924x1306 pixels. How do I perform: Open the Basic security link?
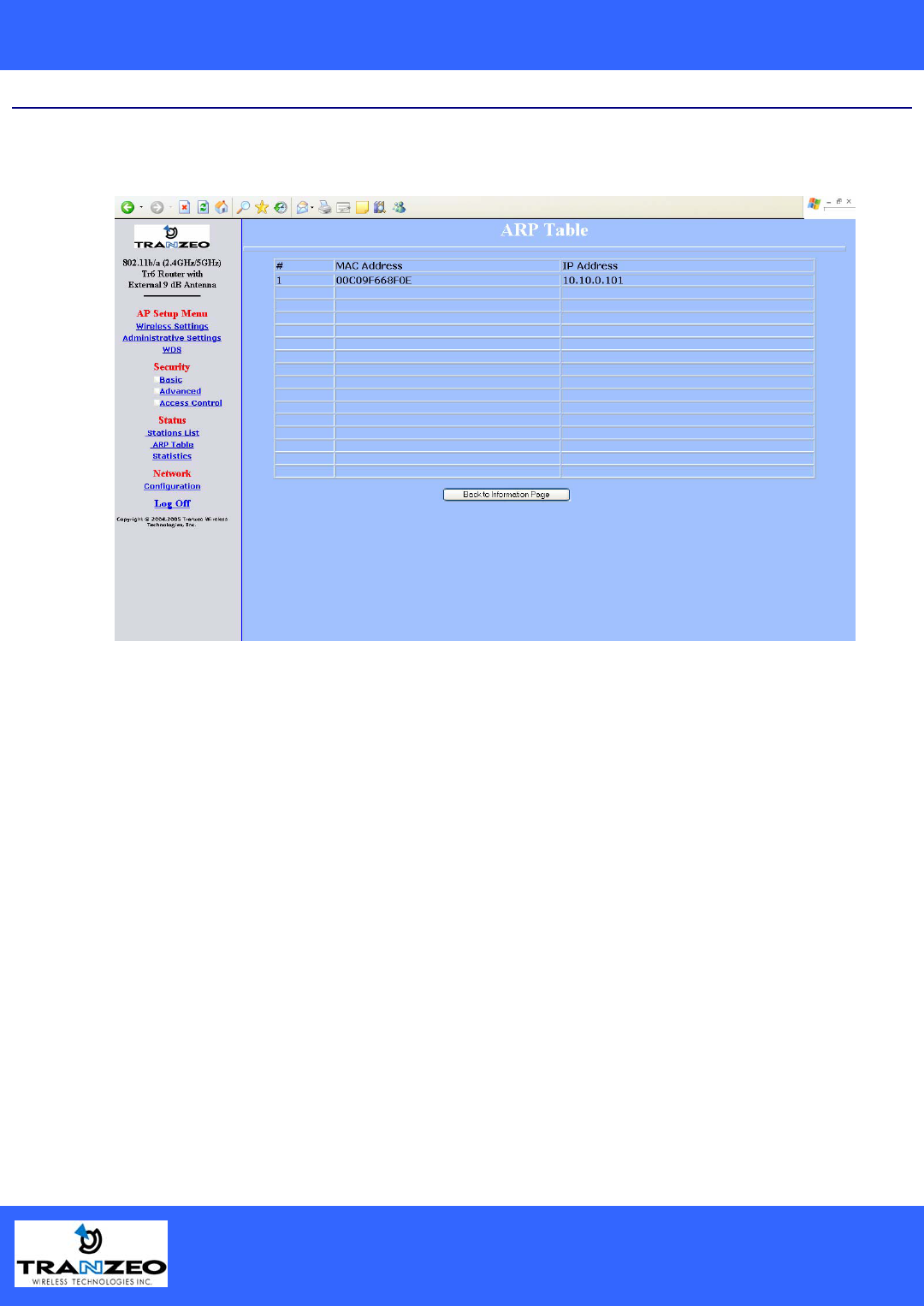point(171,380)
